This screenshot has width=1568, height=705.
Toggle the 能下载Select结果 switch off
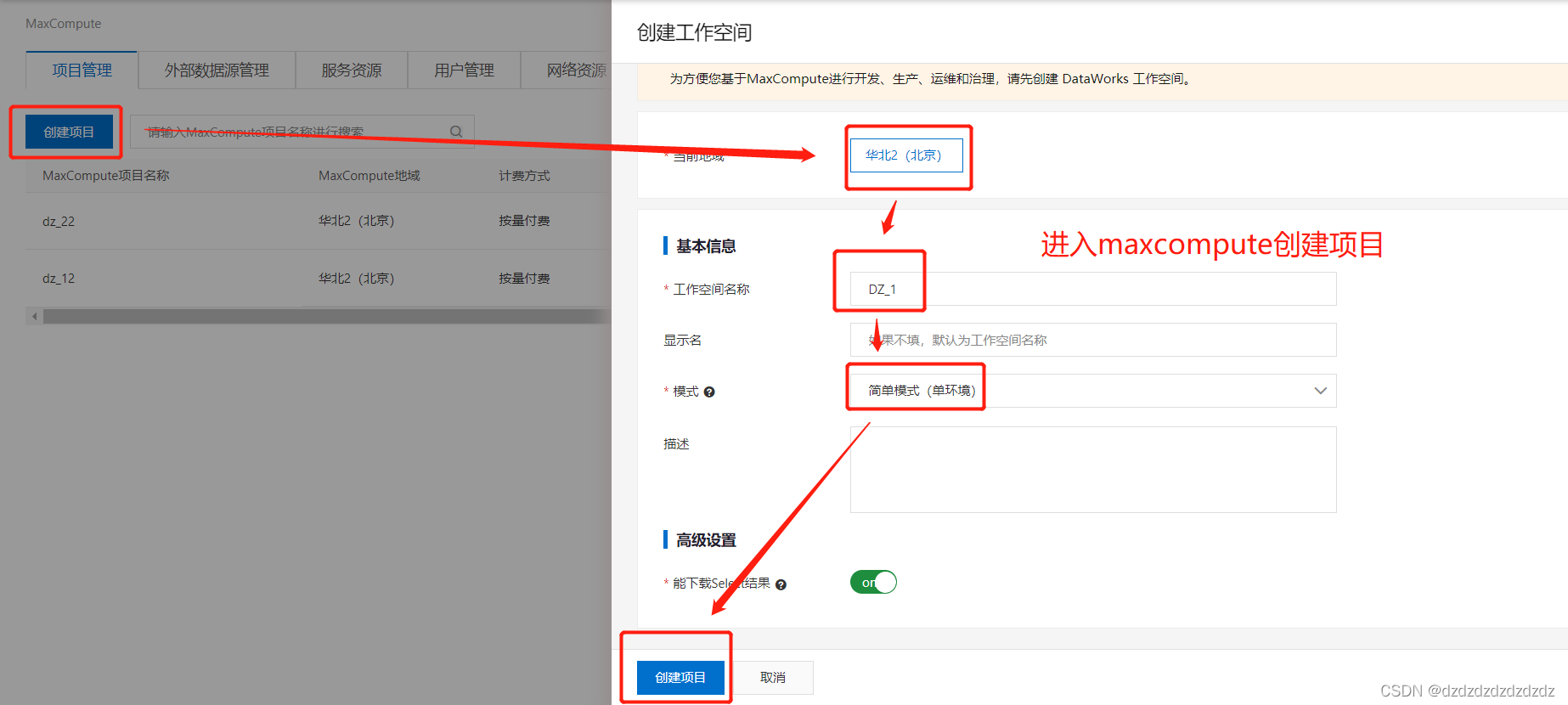(x=873, y=582)
